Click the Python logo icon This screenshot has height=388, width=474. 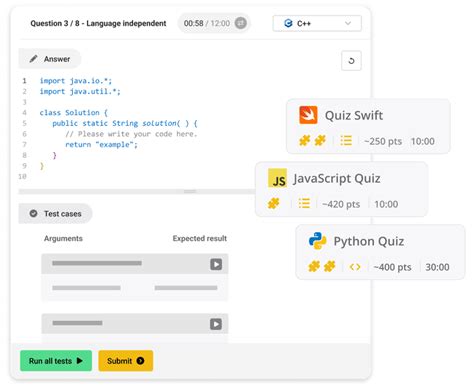pos(317,241)
